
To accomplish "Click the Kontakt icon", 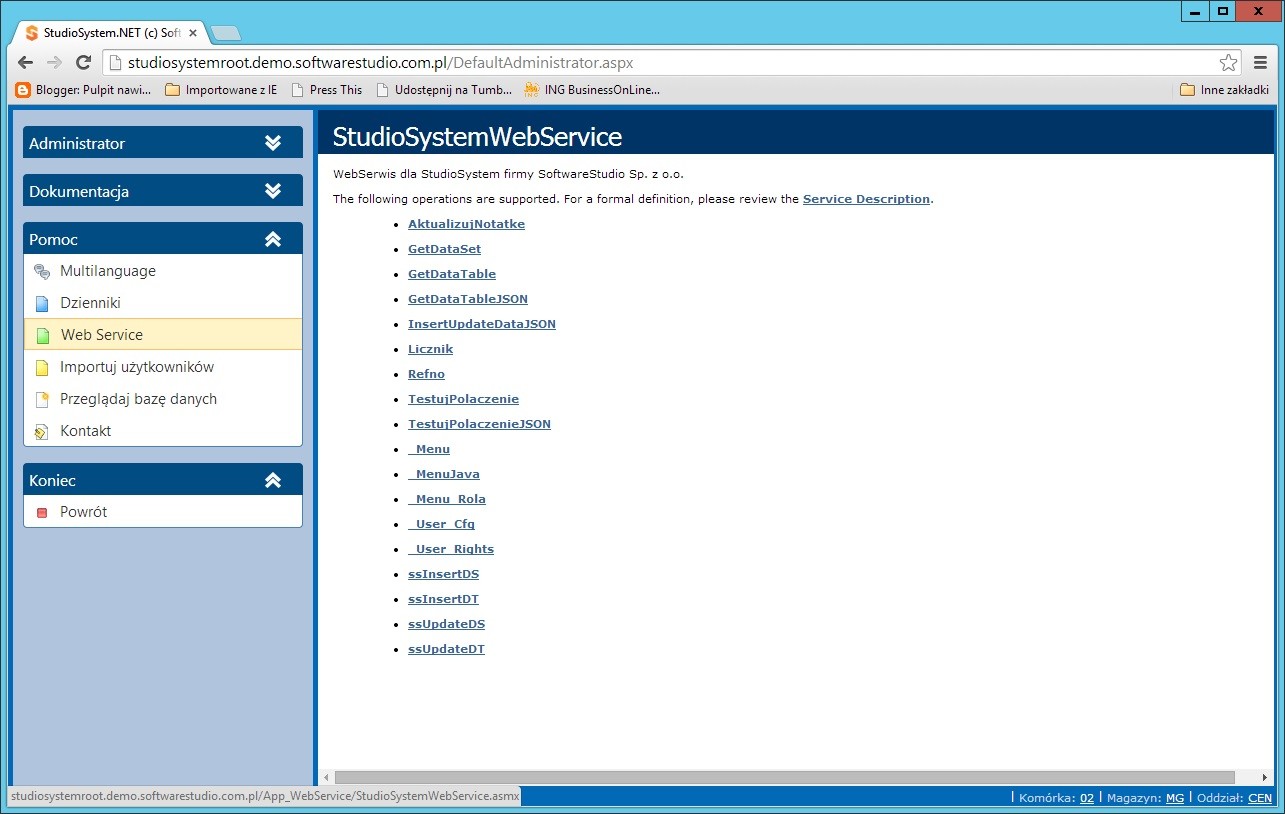I will [x=41, y=431].
